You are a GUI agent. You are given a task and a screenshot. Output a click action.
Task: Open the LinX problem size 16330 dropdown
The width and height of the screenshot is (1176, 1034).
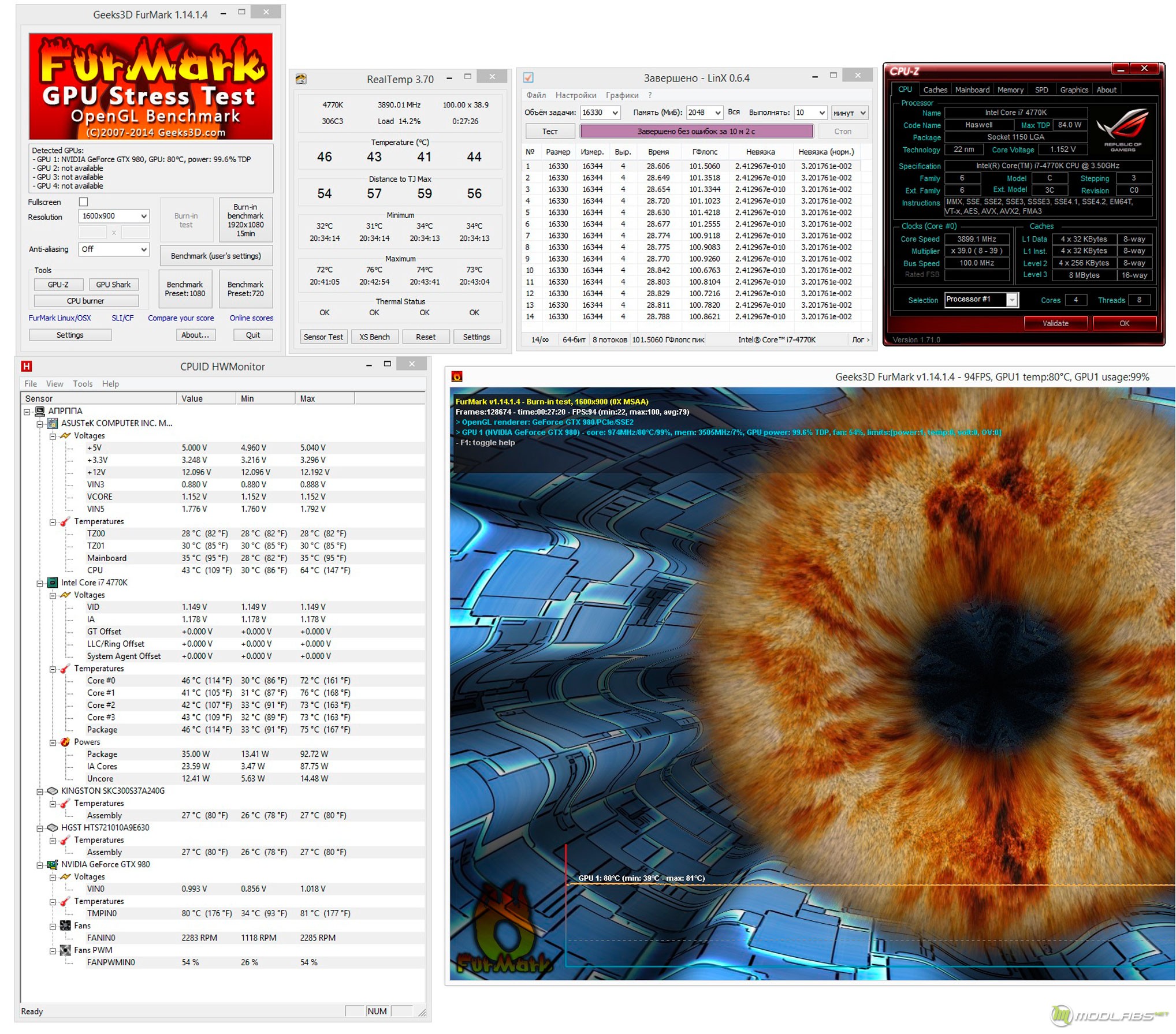point(600,113)
